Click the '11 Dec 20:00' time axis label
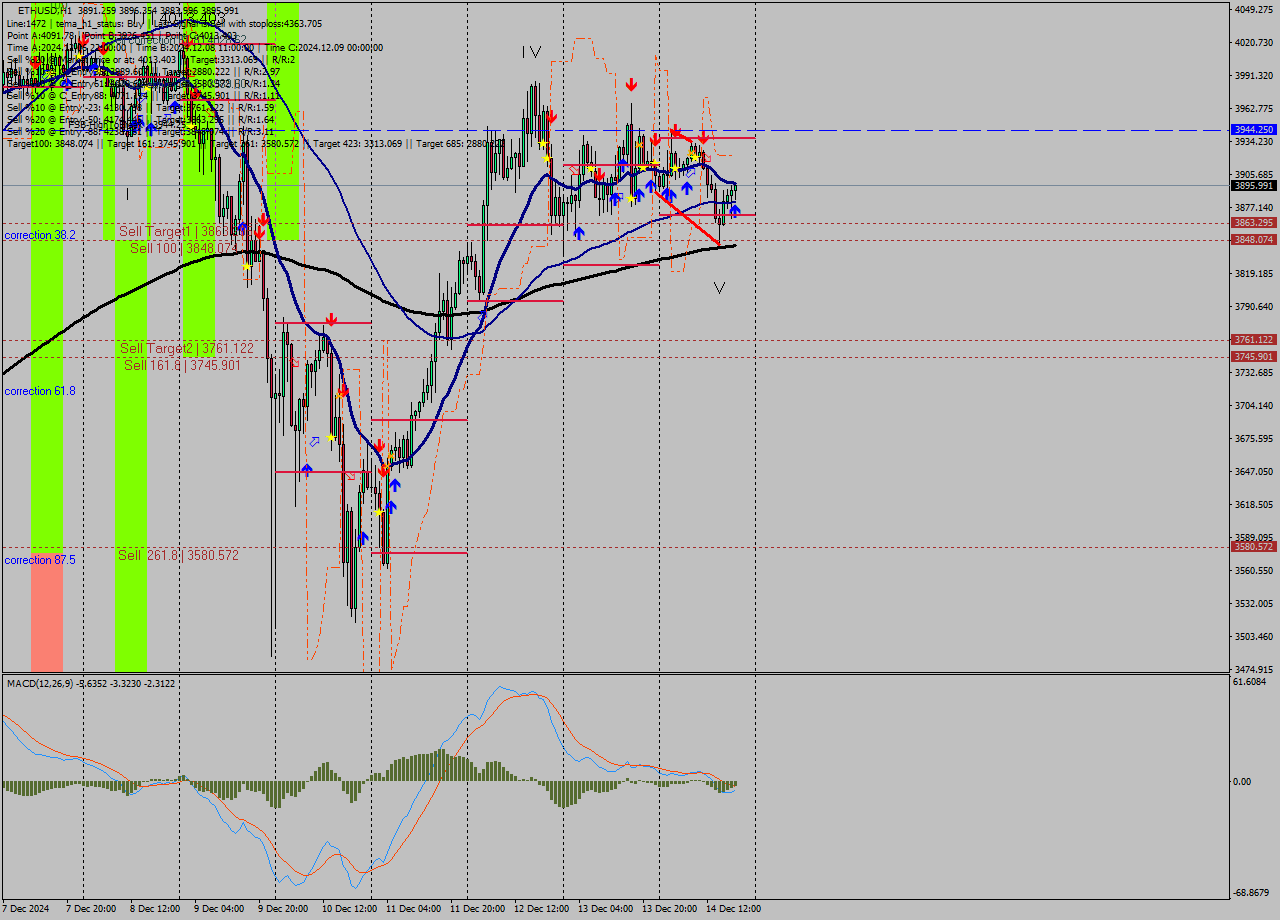Image resolution: width=1280 pixels, height=920 pixels. pos(477,909)
